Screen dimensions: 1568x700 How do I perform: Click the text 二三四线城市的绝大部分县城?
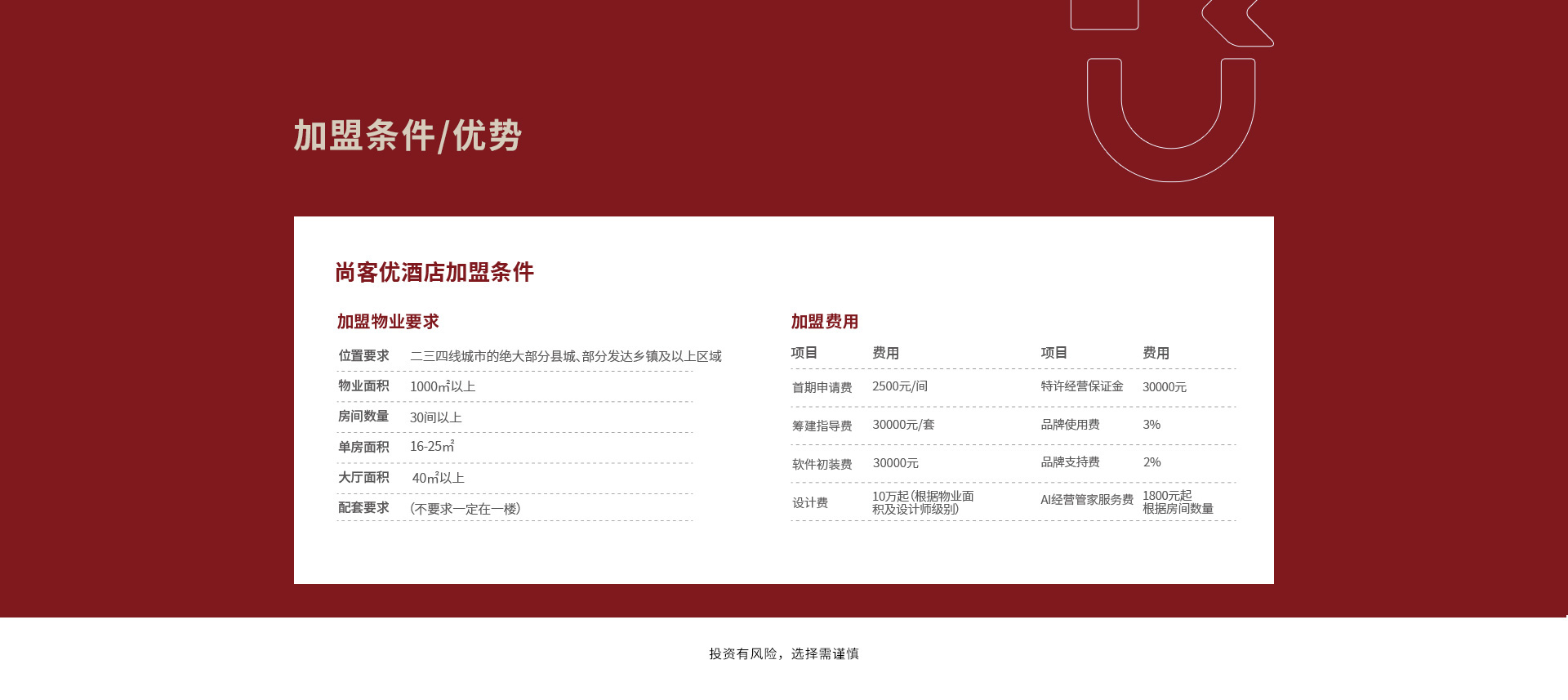[492, 356]
